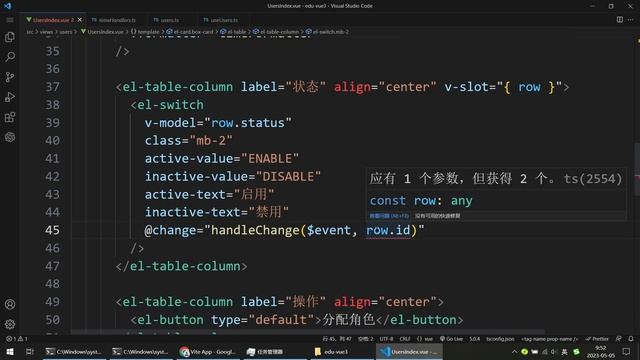Click the "mb-2" class value on line 40
Screen dimensions: 640x360
pyautogui.click(x=211, y=140)
